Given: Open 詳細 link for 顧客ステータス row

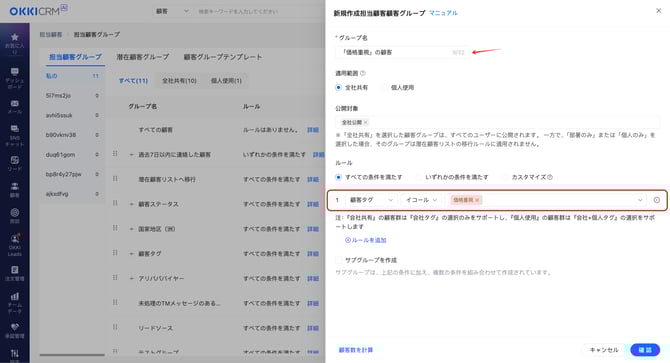Looking at the screenshot, I should [x=313, y=204].
